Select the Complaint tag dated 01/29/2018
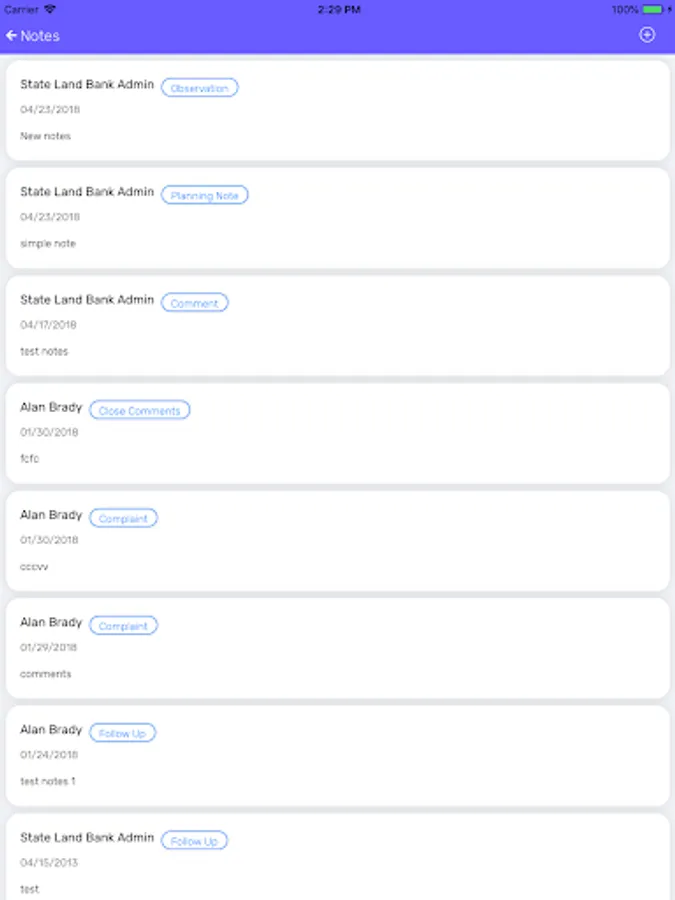The width and height of the screenshot is (675, 900). (123, 626)
